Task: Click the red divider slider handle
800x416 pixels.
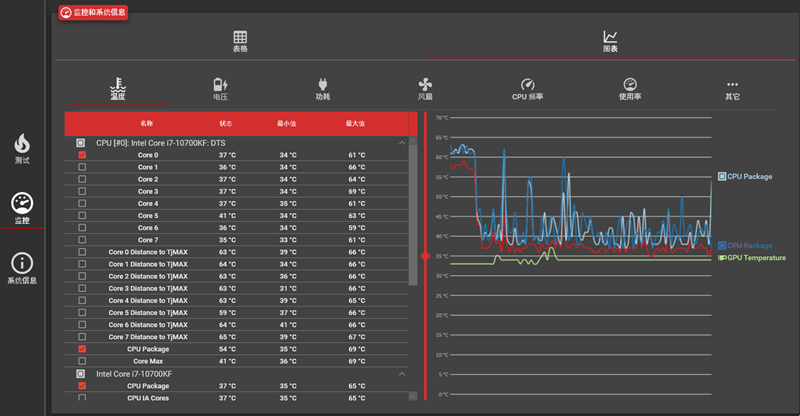Action: tap(425, 256)
